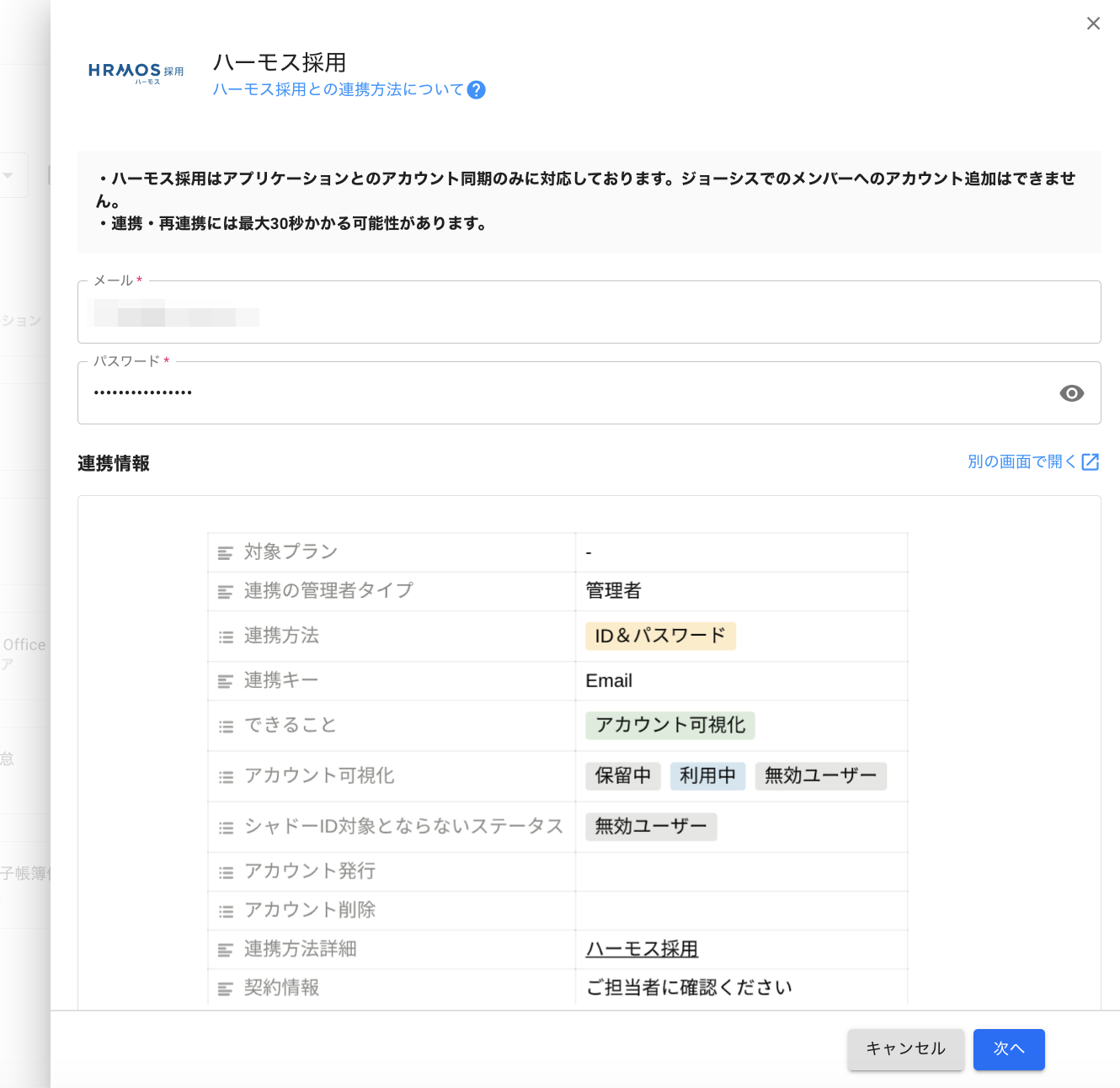Click the icon beside 契約情報
The width and height of the screenshot is (1120, 1088).
pyautogui.click(x=225, y=989)
